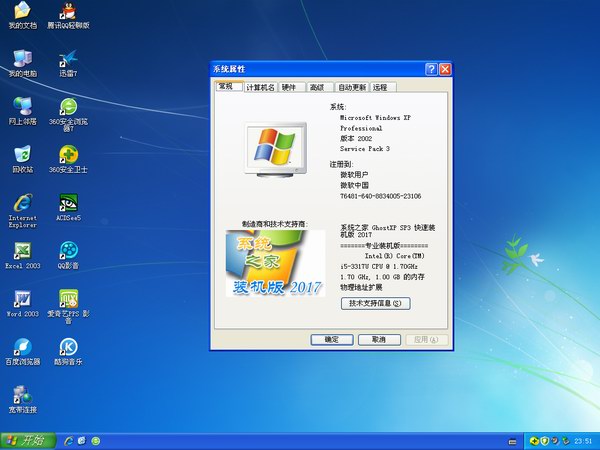The width and height of the screenshot is (600, 450).
Task: Click Internet Explorer quick launch icon
Action: [69, 441]
